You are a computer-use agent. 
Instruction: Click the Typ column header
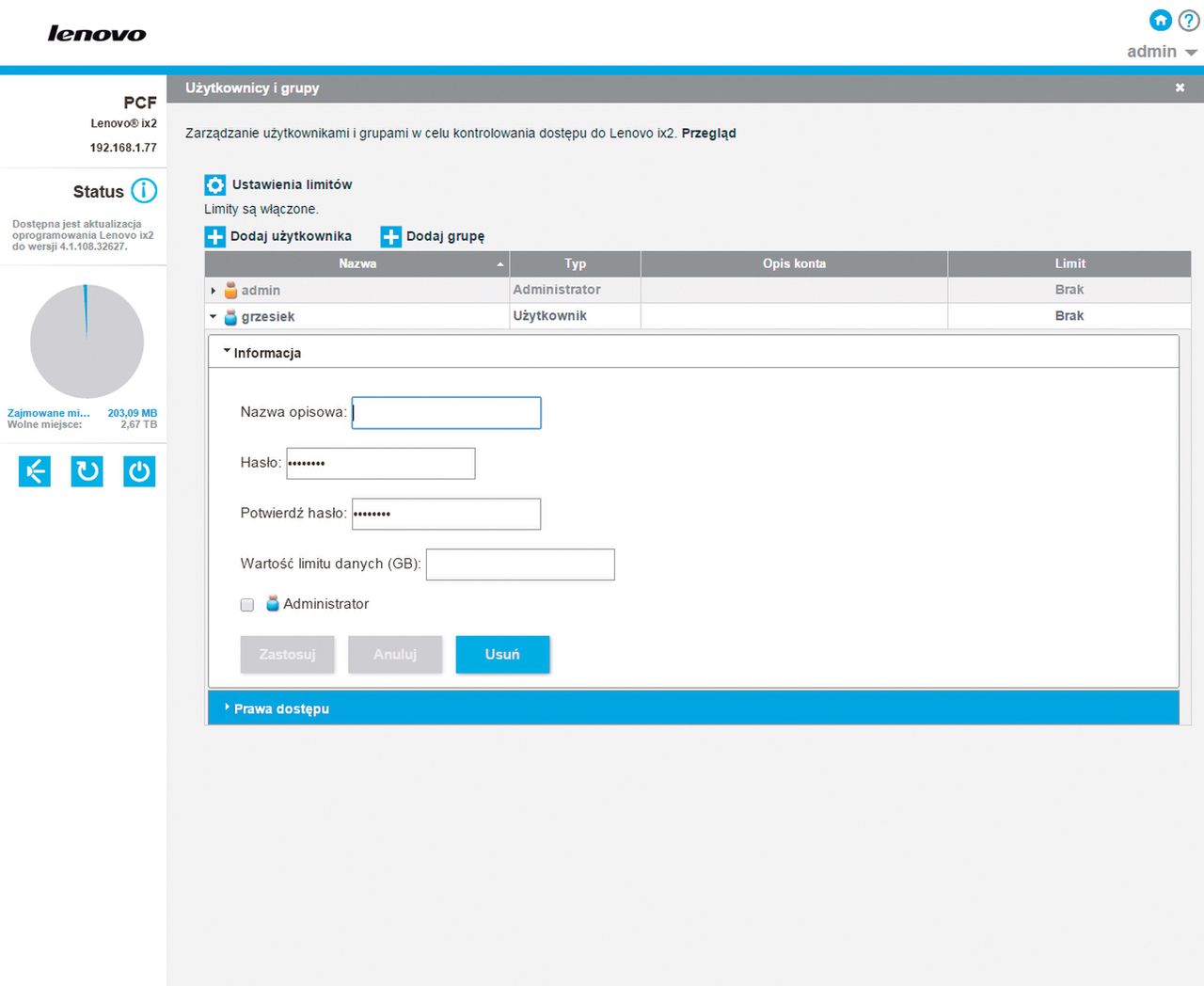pos(576,263)
